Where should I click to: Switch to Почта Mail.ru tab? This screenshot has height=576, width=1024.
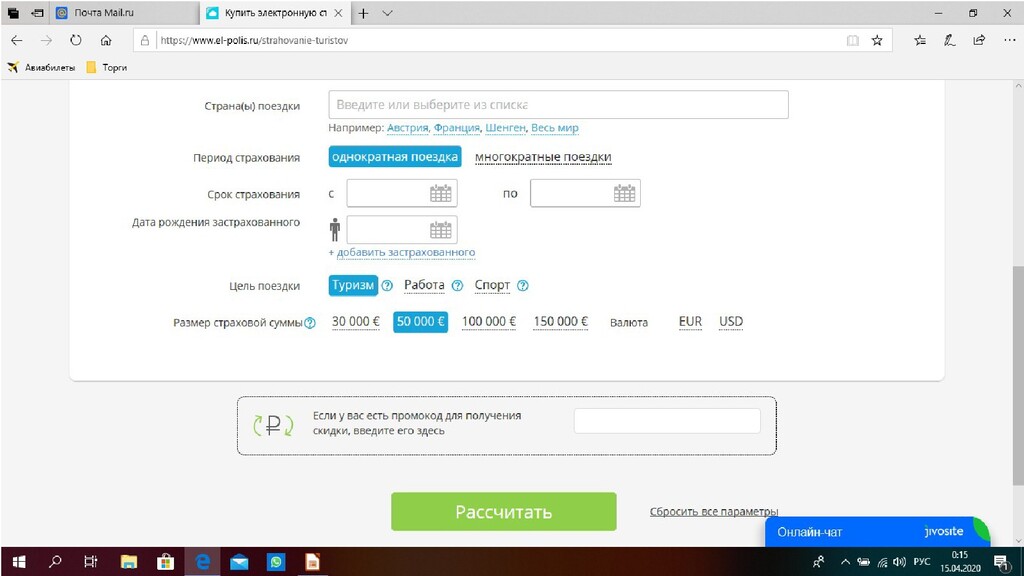[124, 13]
